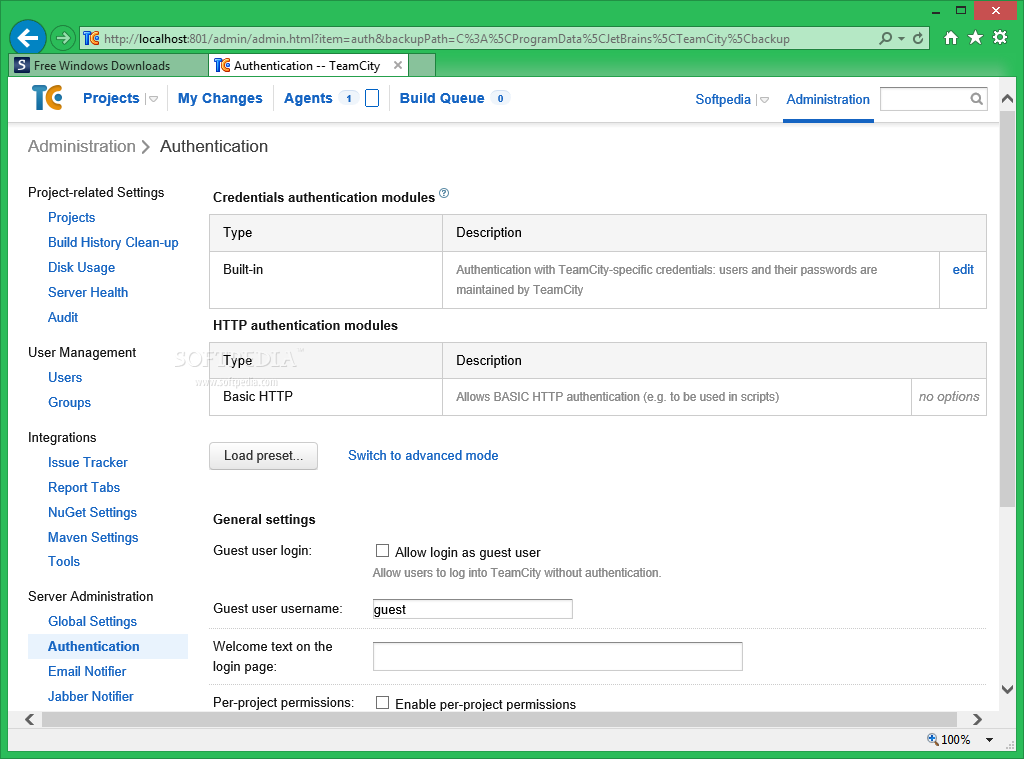Open browser tools gear icon
The image size is (1024, 759).
point(1000,37)
